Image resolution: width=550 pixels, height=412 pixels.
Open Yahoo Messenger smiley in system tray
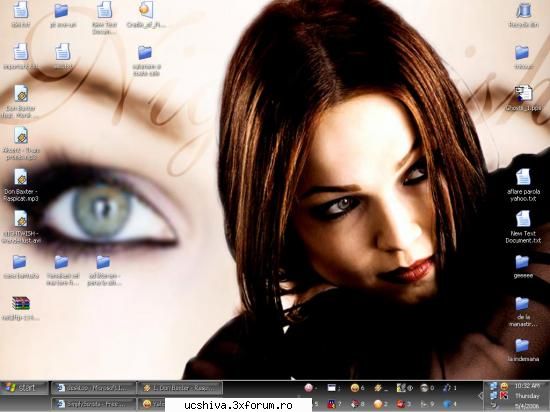click(504, 387)
